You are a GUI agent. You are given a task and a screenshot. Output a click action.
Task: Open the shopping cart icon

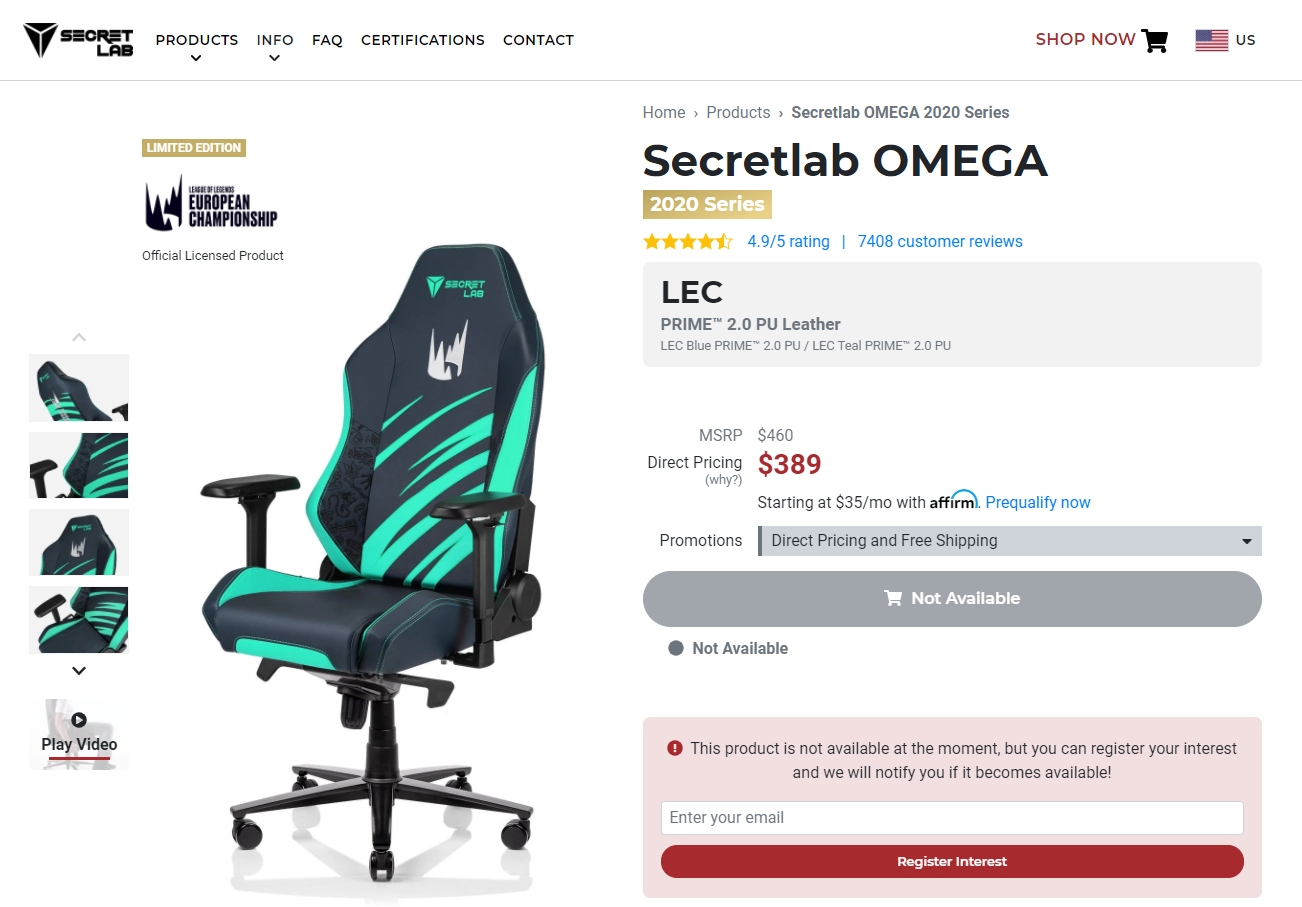tap(1154, 40)
